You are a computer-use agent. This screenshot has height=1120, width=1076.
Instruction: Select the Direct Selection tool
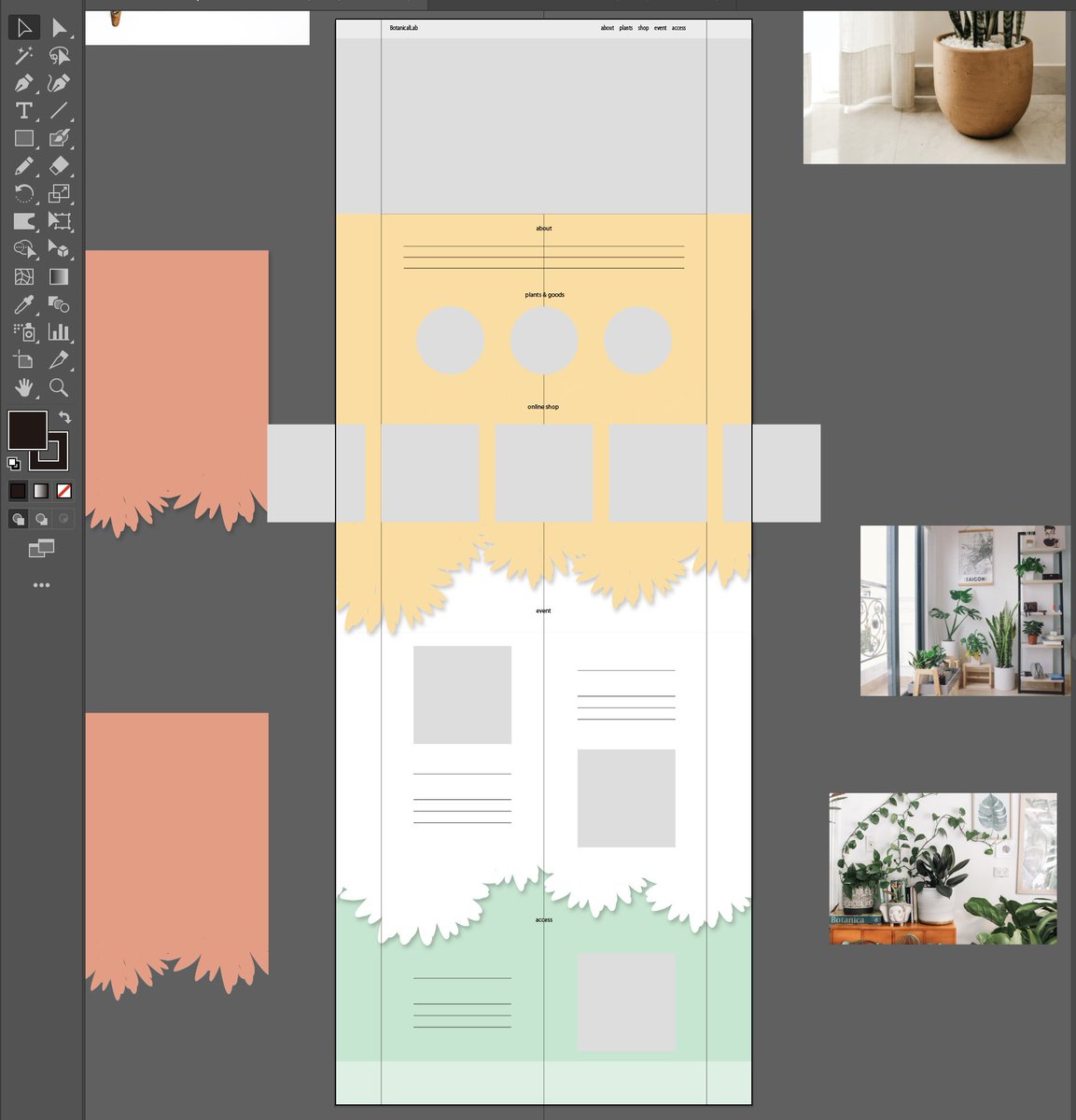coord(59,28)
